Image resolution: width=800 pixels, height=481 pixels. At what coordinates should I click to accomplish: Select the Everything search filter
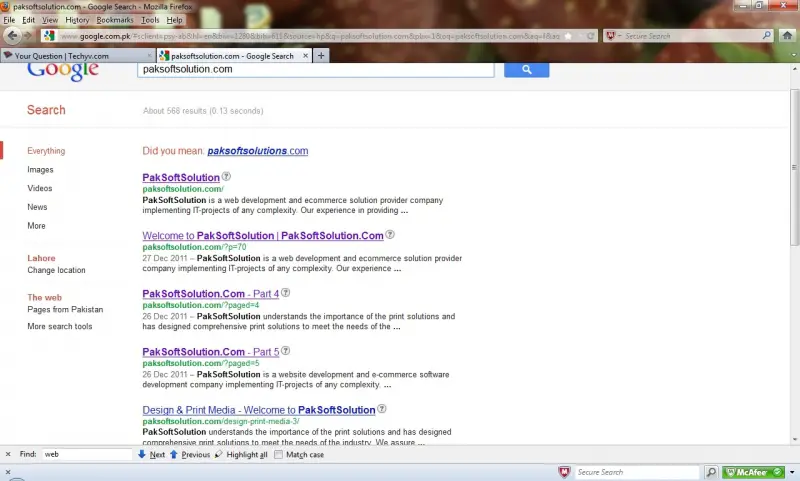(46, 150)
